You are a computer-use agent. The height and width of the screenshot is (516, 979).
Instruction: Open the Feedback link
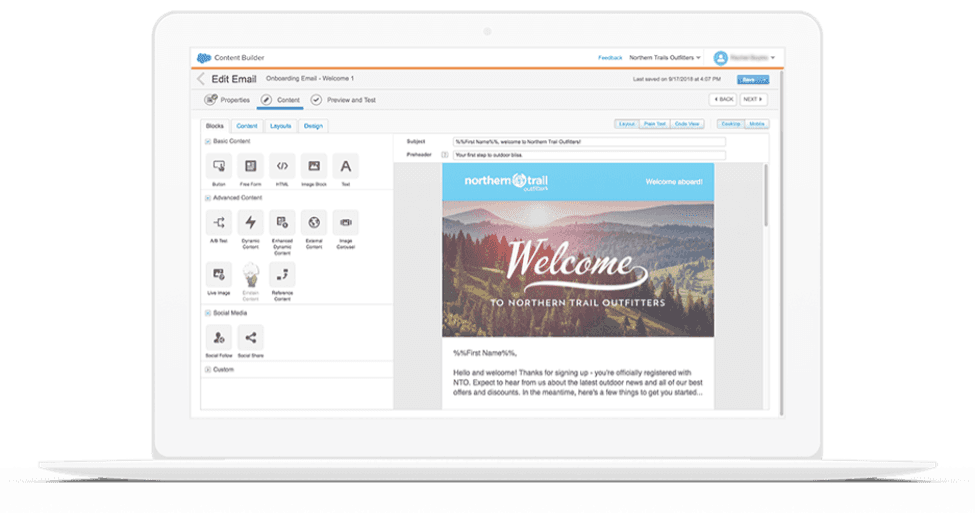pyautogui.click(x=610, y=58)
